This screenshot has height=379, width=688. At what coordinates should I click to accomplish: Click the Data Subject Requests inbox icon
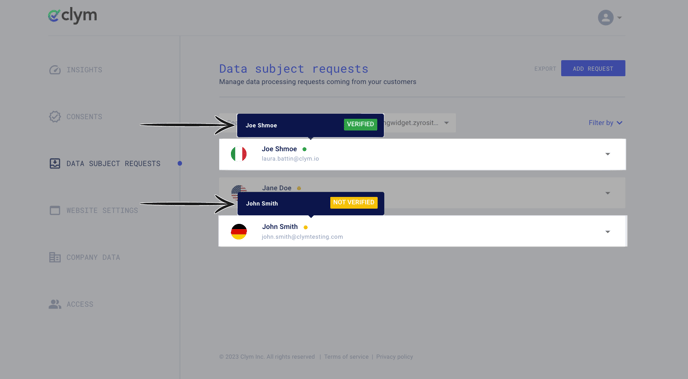coord(55,164)
